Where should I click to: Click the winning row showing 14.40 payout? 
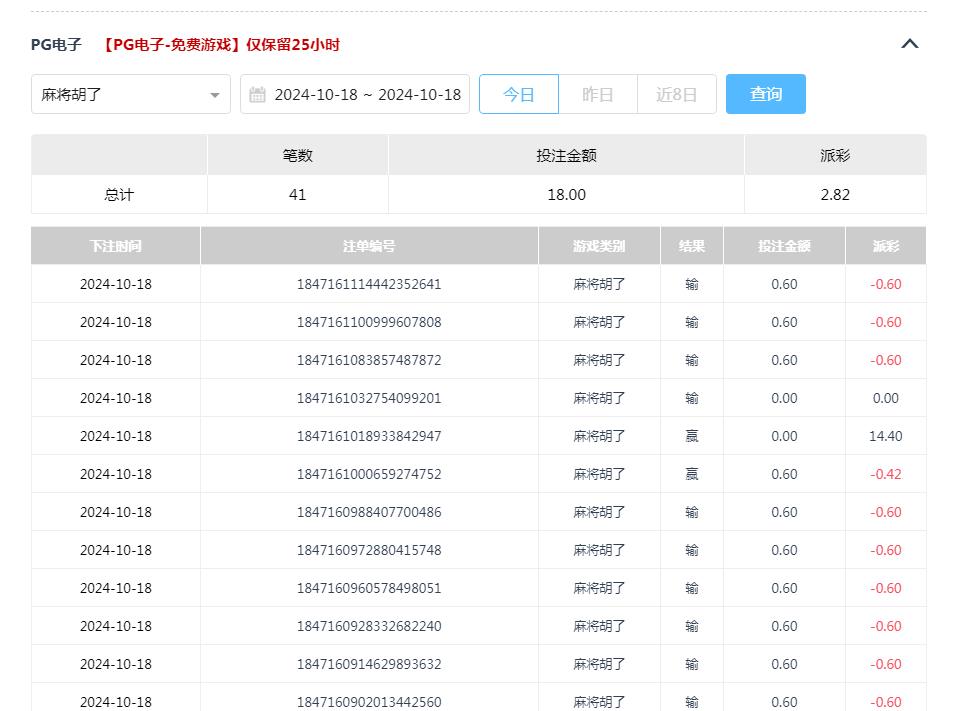point(478,436)
